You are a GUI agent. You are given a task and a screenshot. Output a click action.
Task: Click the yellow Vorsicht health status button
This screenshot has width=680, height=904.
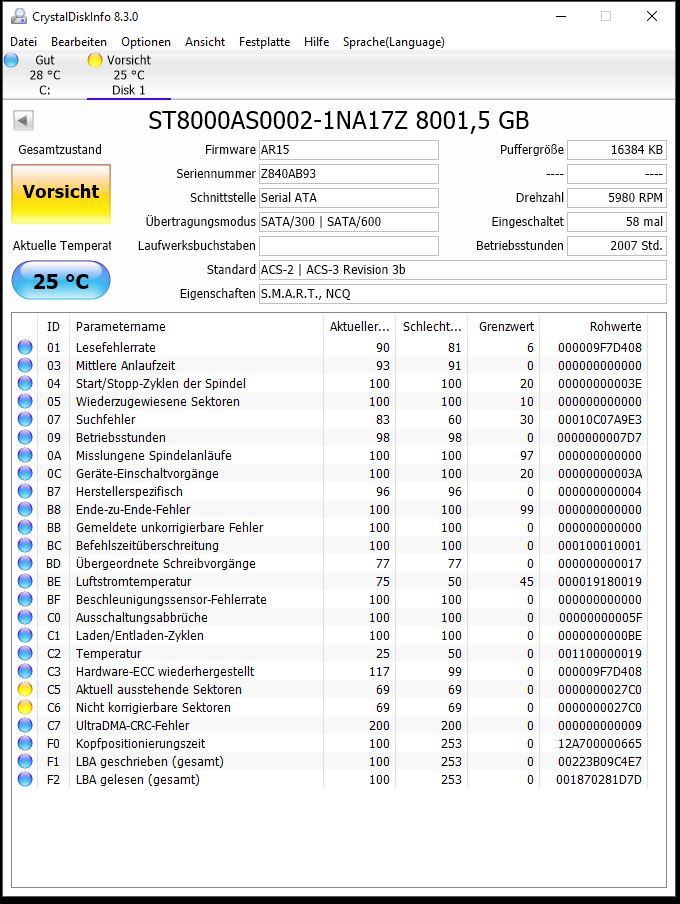tap(61, 194)
